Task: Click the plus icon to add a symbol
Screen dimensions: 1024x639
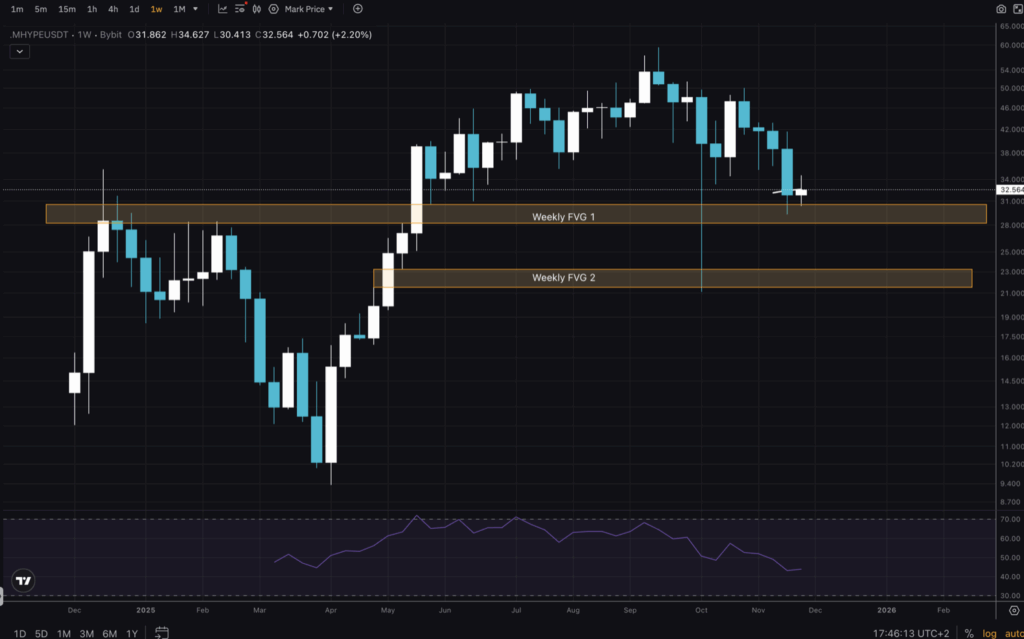Action: click(x=357, y=9)
